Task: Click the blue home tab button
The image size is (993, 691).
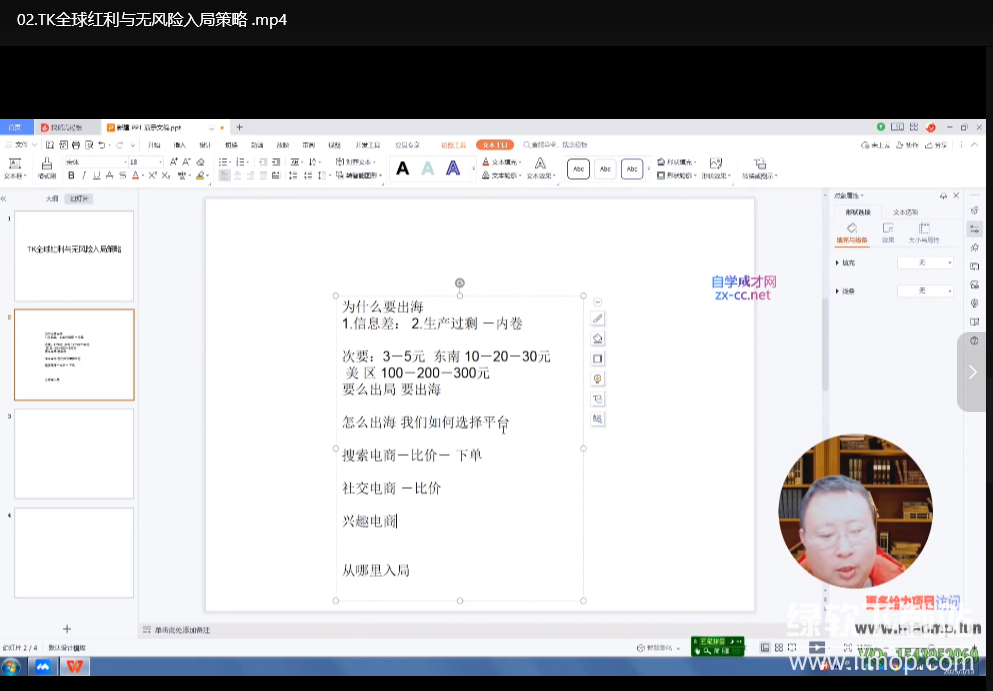Action: coord(14,127)
